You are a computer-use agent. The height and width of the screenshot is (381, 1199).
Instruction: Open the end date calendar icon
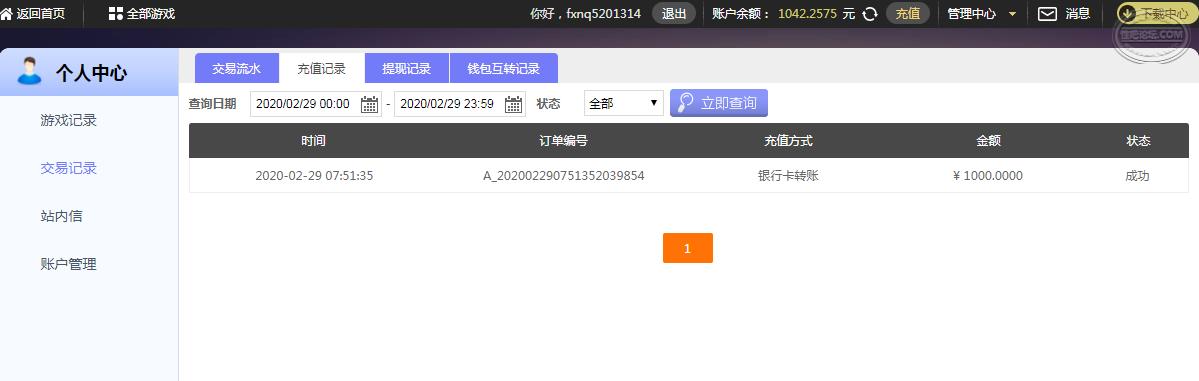click(x=514, y=104)
